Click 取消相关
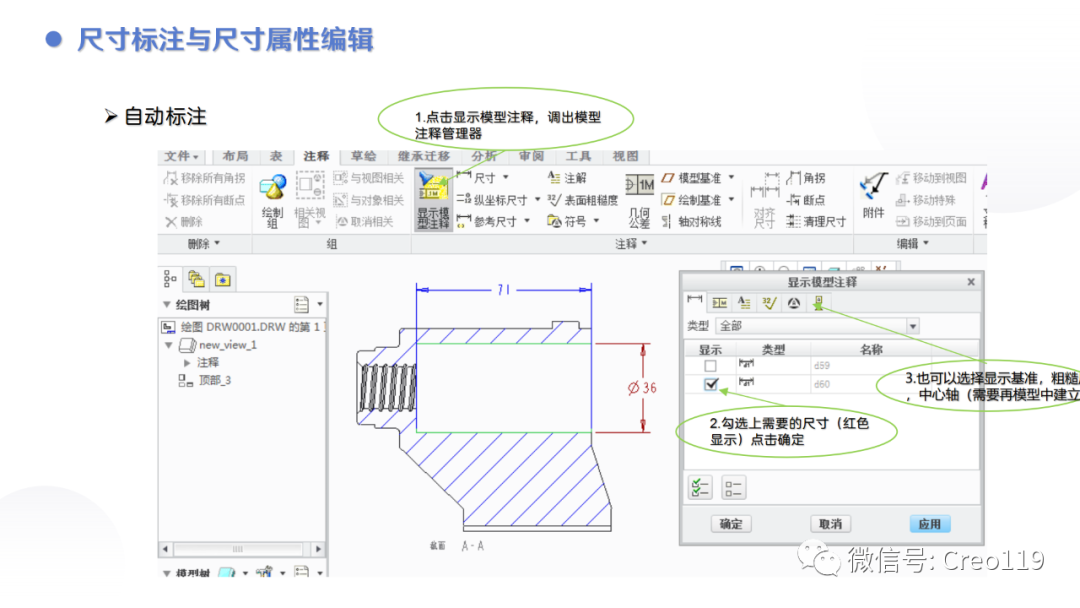Screen dimensions: 1080x608 tap(364, 222)
